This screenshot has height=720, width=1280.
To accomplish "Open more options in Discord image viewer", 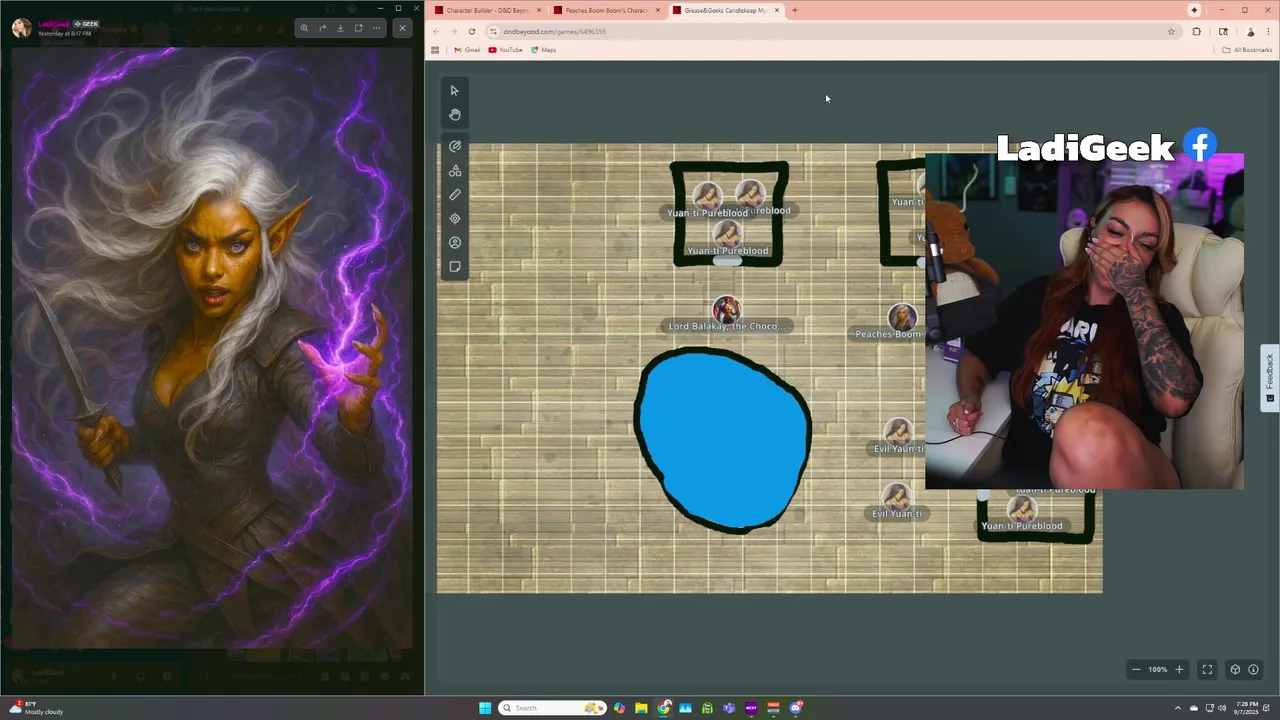I will click(x=376, y=28).
